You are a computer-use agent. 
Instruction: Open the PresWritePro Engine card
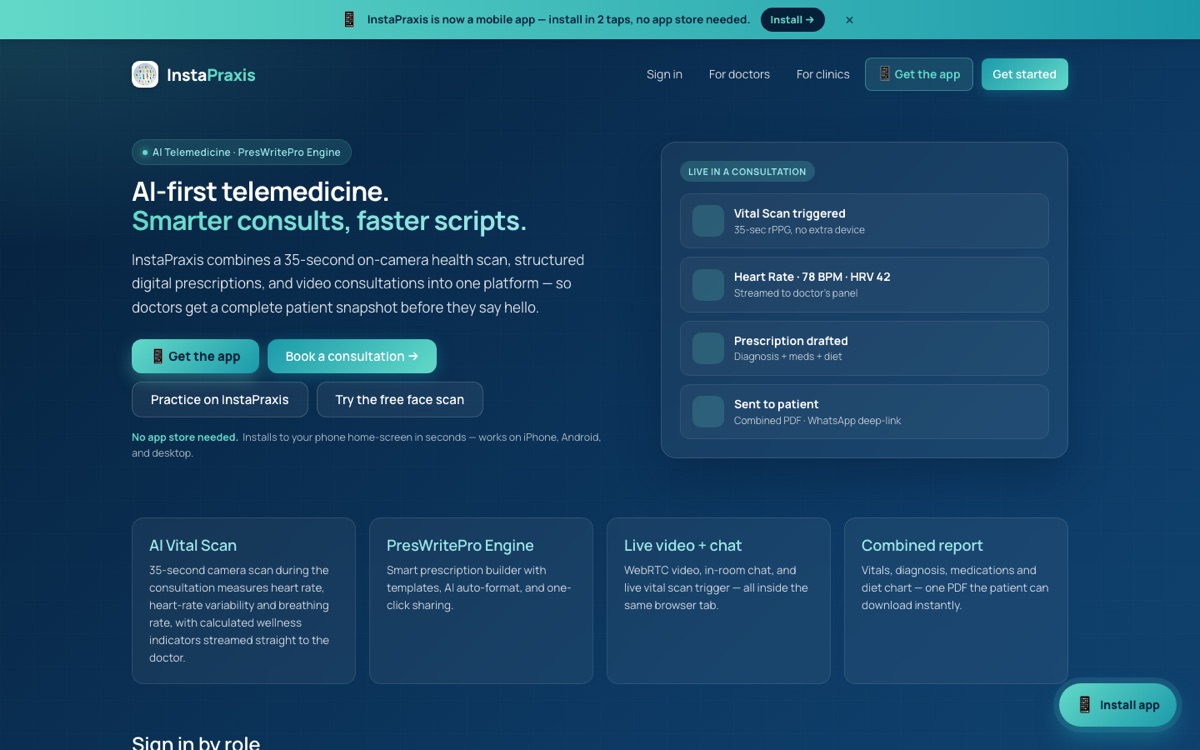point(481,600)
